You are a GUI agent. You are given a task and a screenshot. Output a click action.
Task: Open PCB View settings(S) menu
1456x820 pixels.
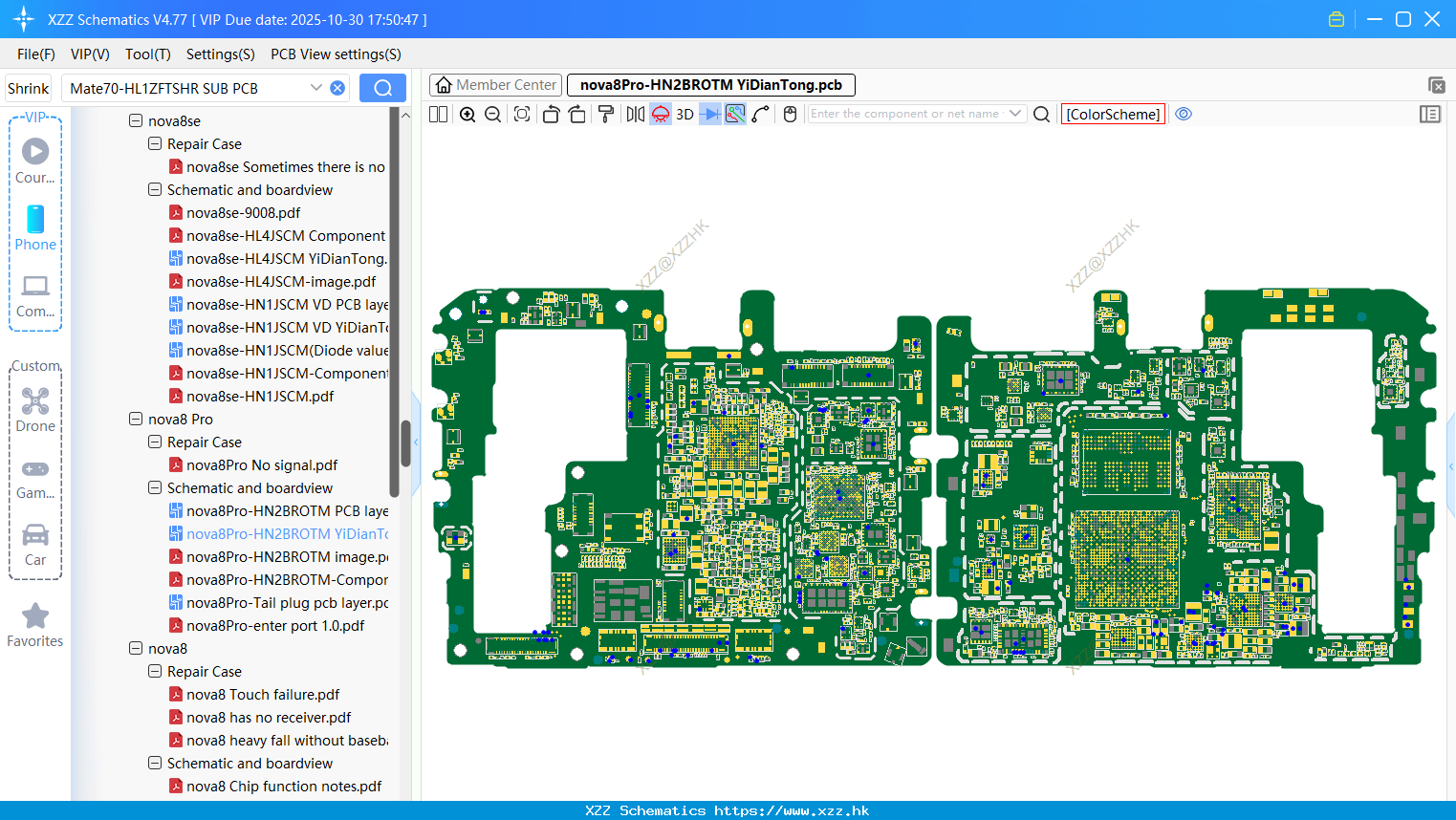[336, 54]
